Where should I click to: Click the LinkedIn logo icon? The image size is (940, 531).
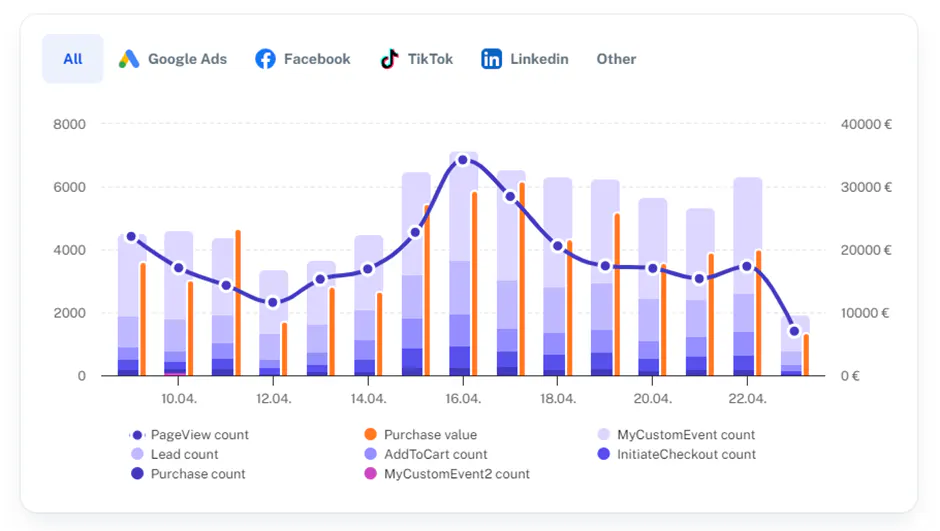pos(491,59)
